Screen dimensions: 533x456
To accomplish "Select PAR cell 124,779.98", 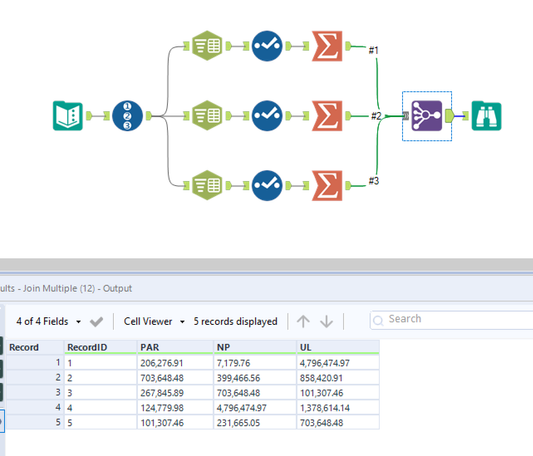I will [x=175, y=408].
